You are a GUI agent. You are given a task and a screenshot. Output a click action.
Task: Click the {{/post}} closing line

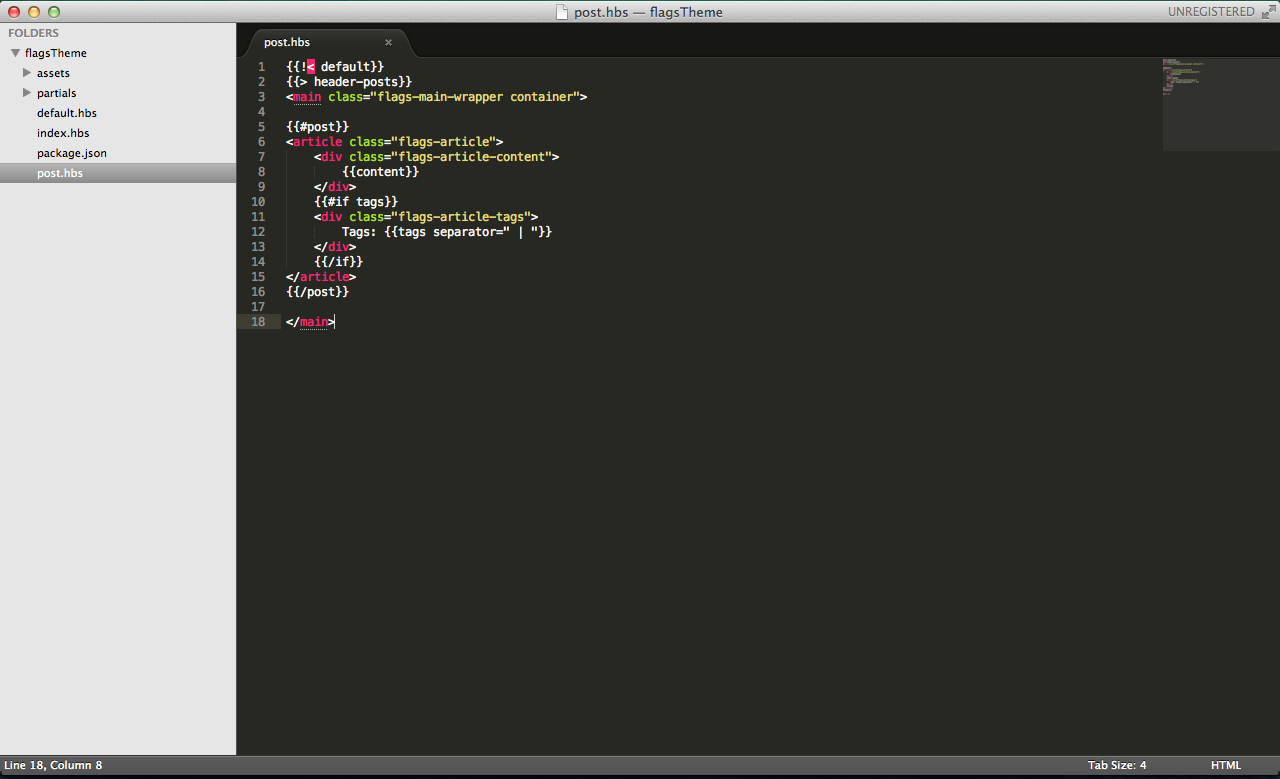tap(317, 291)
